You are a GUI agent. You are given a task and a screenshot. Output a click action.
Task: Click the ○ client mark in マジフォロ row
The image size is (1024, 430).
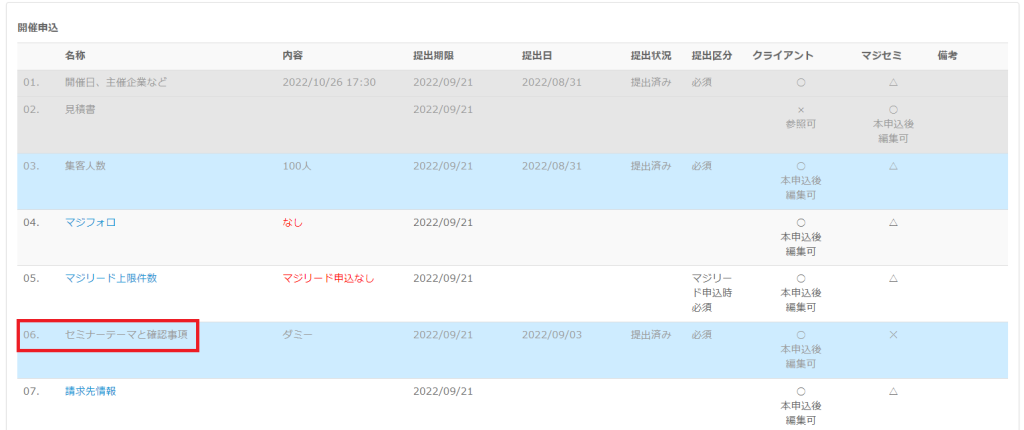click(801, 222)
